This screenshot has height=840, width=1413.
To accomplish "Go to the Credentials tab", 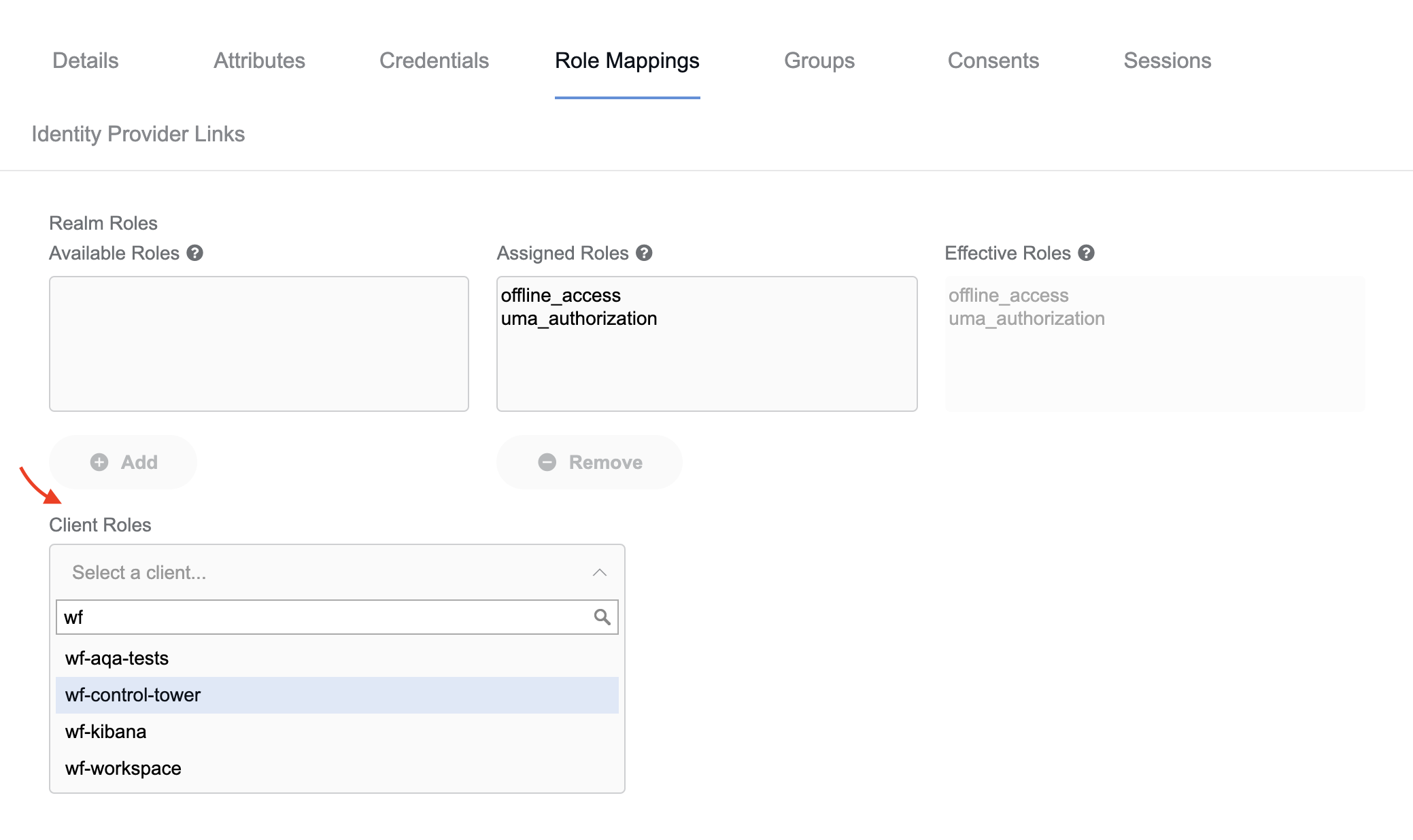I will coord(434,60).
